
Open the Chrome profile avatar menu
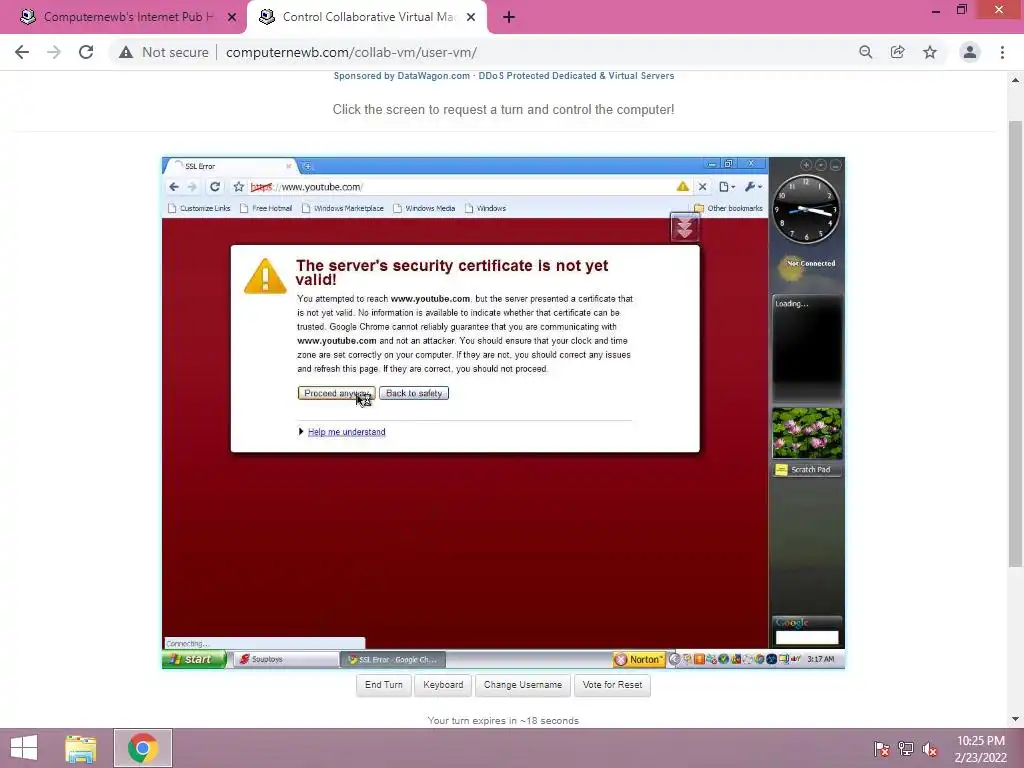[x=970, y=52]
